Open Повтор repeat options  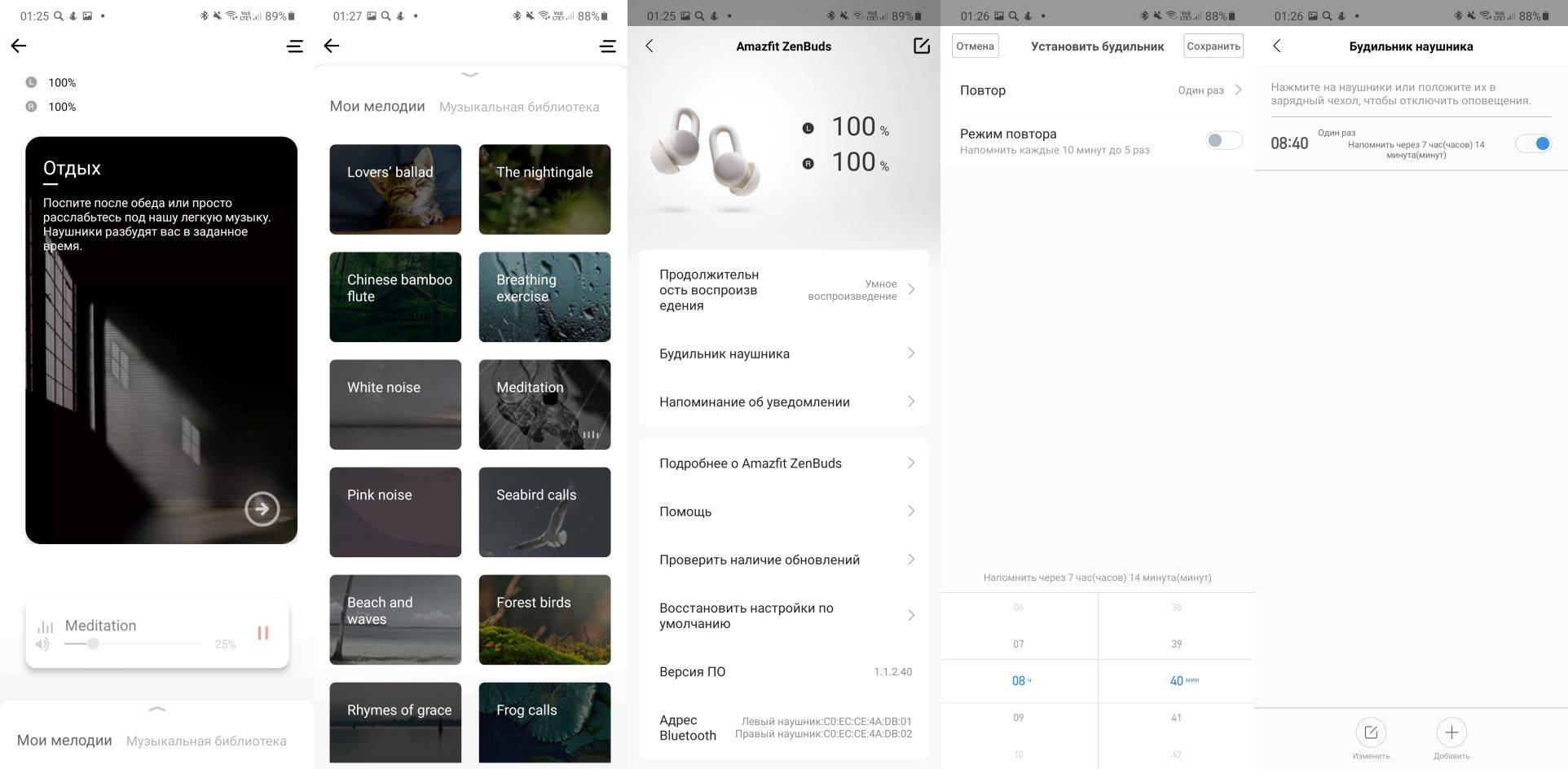pyautogui.click(x=1097, y=90)
